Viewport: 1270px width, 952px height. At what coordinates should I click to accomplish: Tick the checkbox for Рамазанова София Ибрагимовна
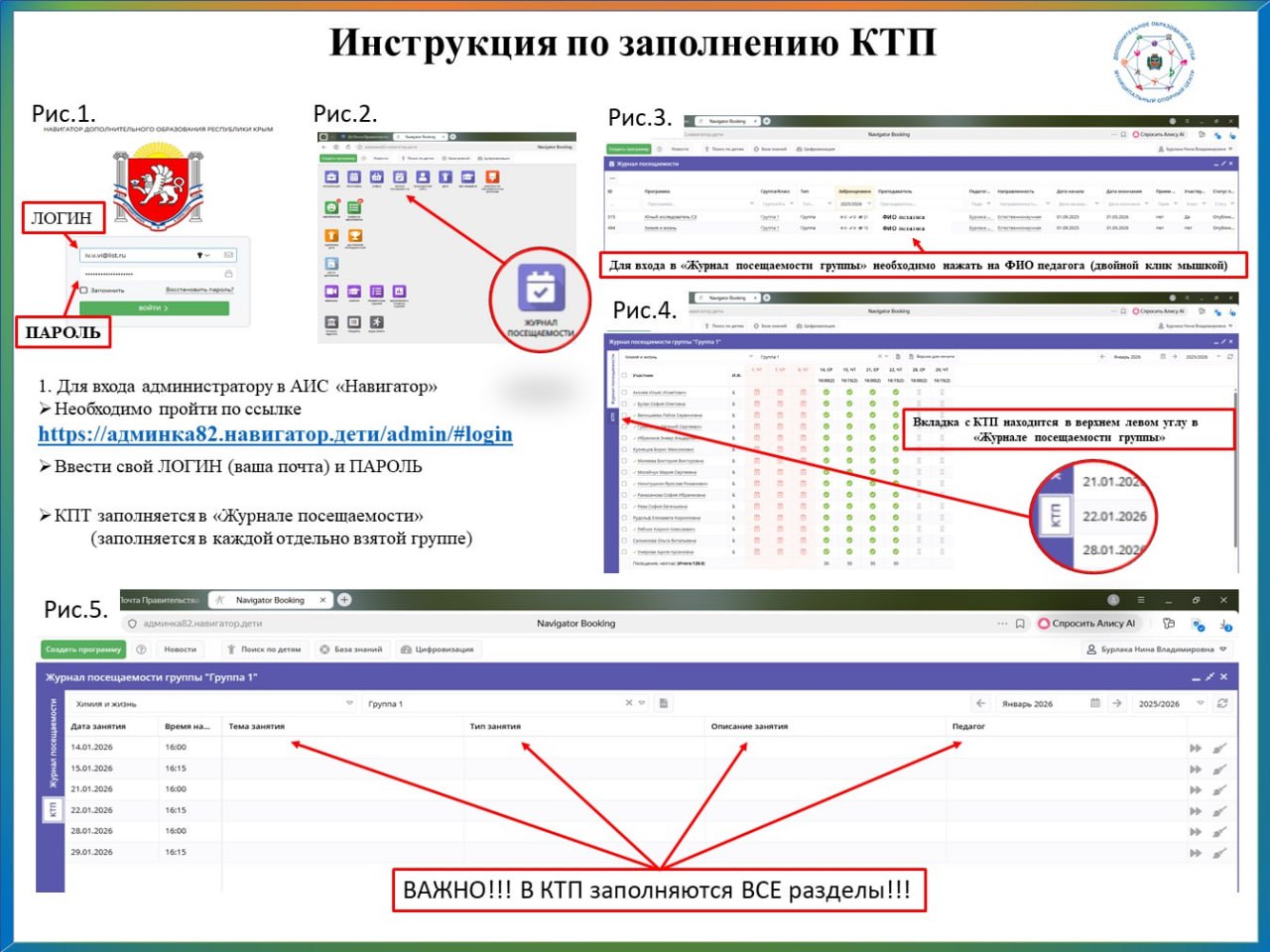click(624, 495)
